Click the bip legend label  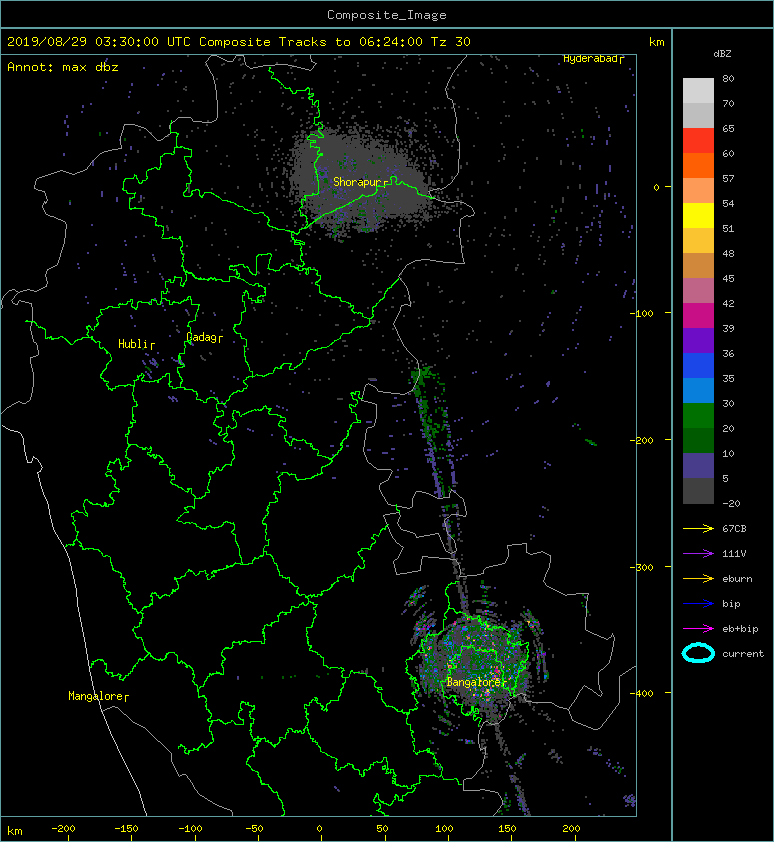click(732, 604)
